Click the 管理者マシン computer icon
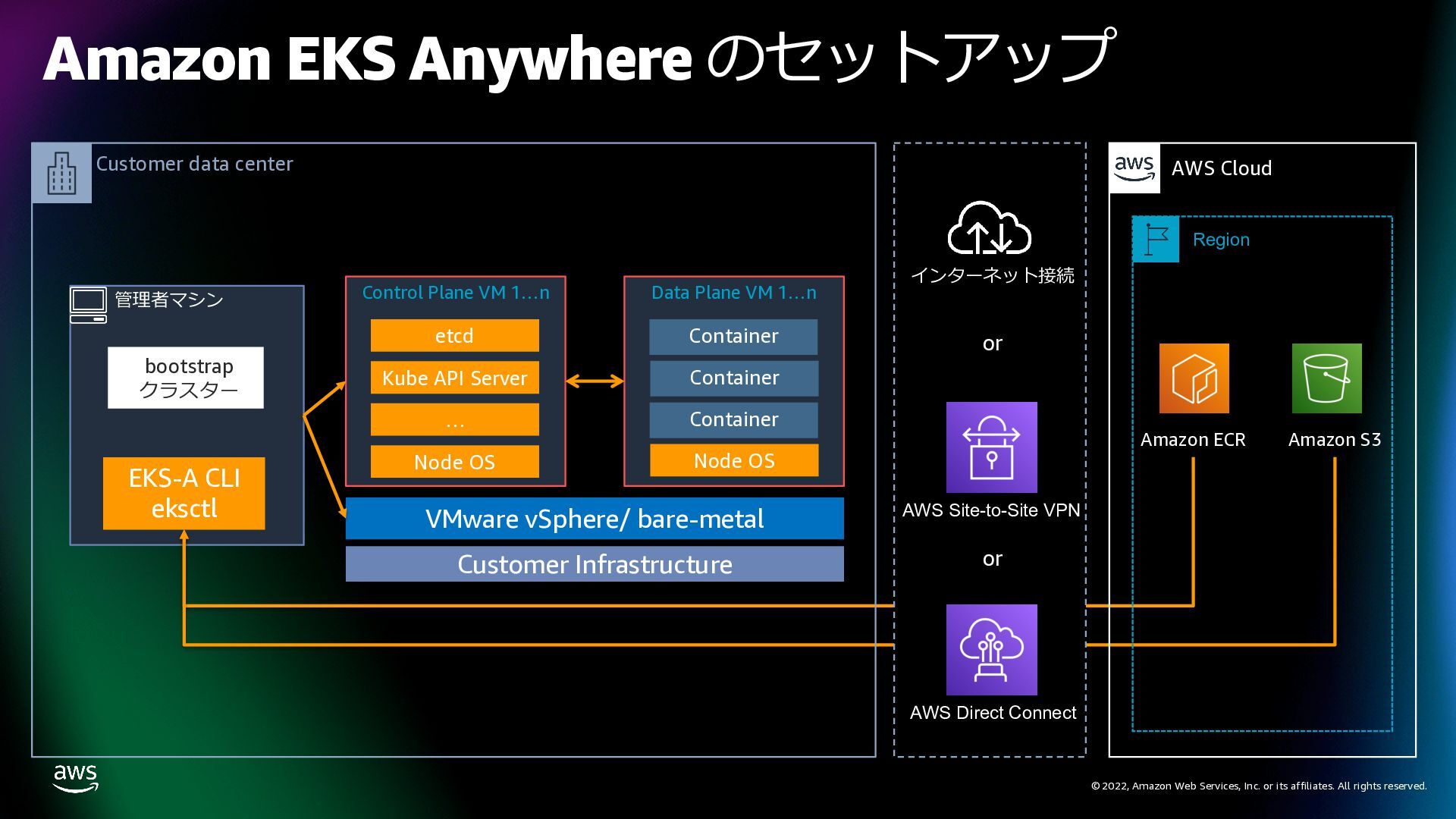1456x819 pixels. 89,306
